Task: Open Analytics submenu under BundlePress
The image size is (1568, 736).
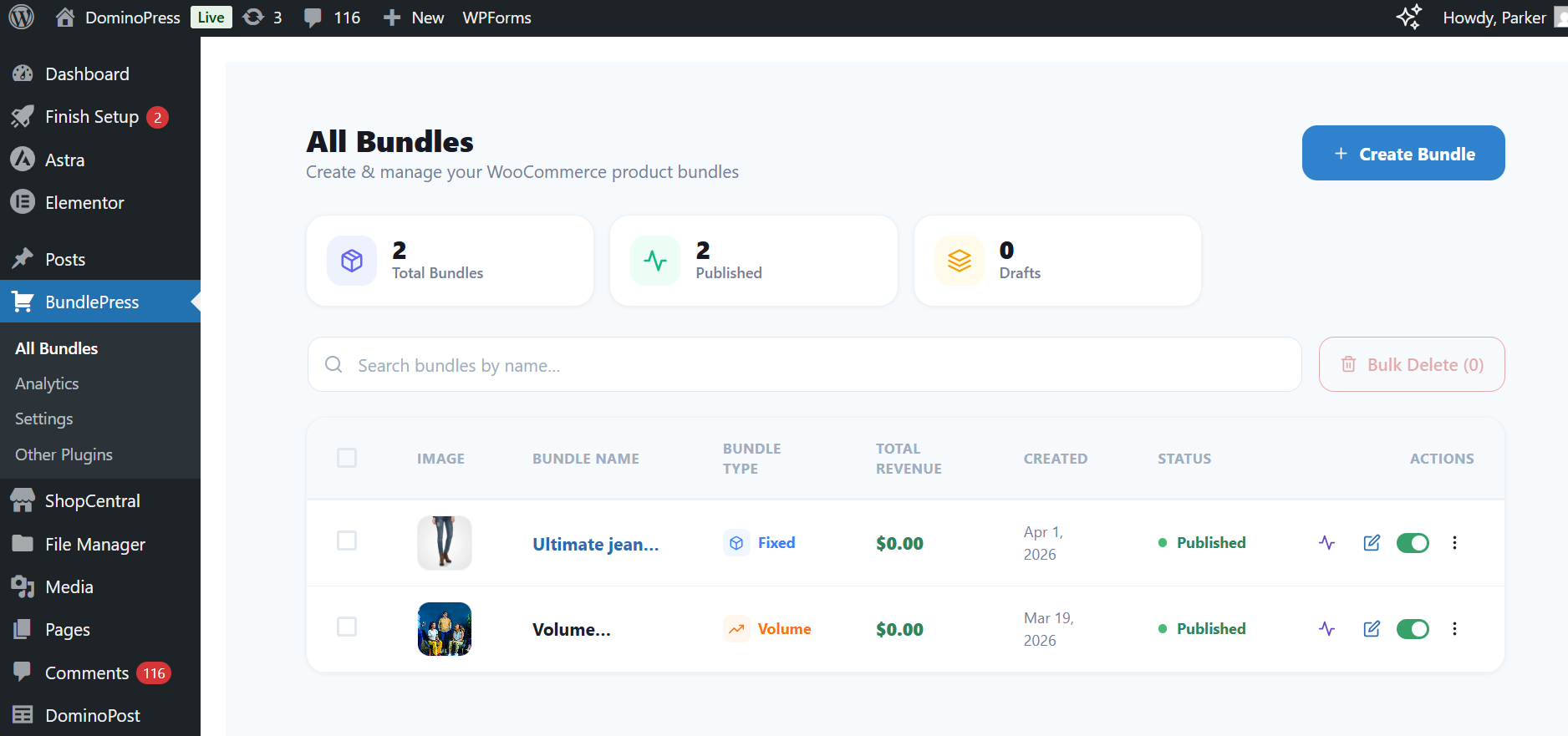Action: pyautogui.click(x=47, y=383)
